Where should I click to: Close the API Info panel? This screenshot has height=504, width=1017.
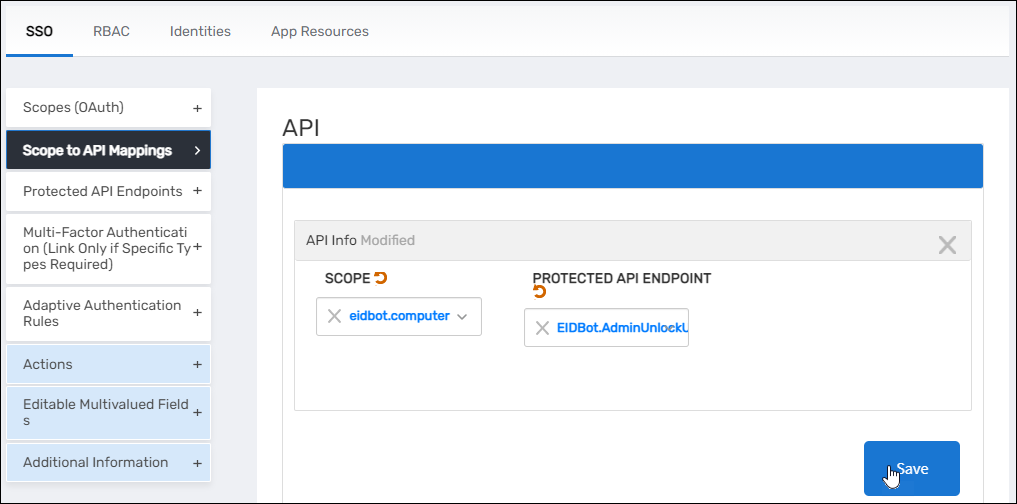click(x=947, y=245)
